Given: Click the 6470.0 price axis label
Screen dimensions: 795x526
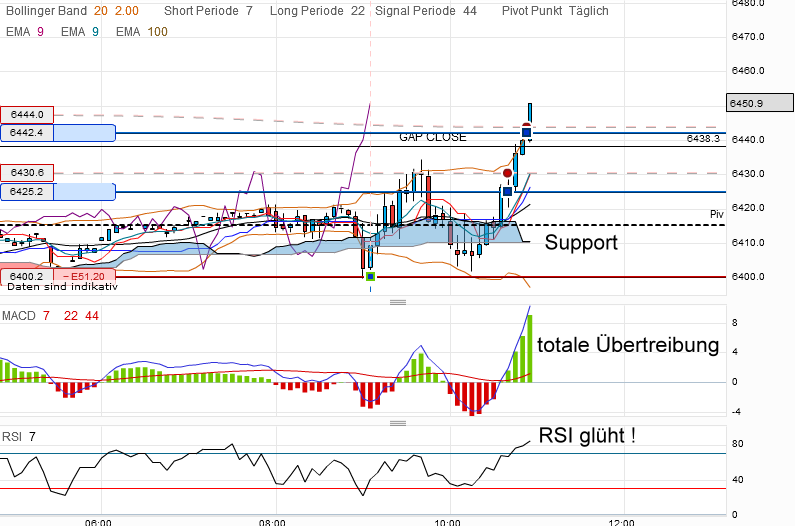Looking at the screenshot, I should 748,37.
